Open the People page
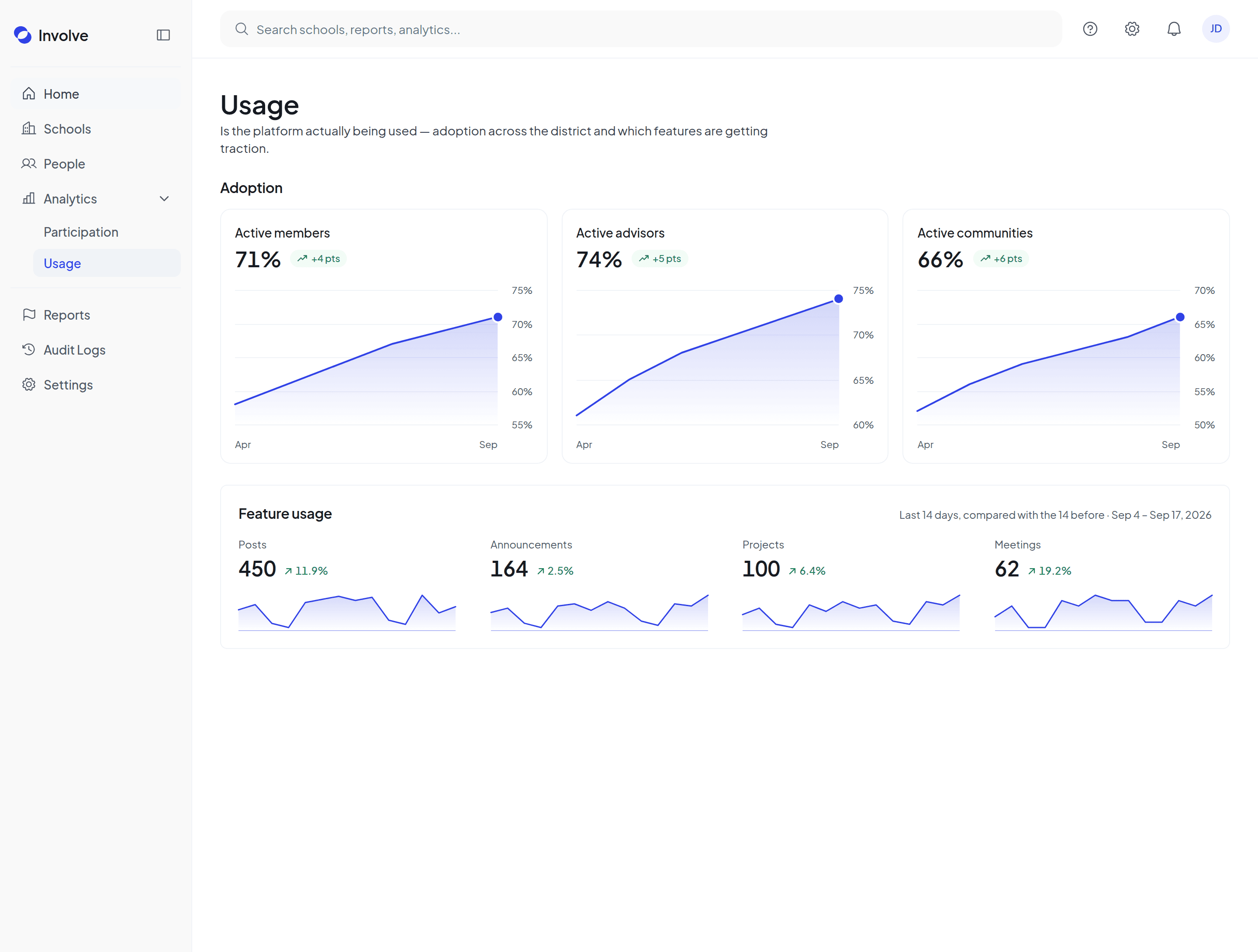1258x952 pixels. pyautogui.click(x=96, y=164)
